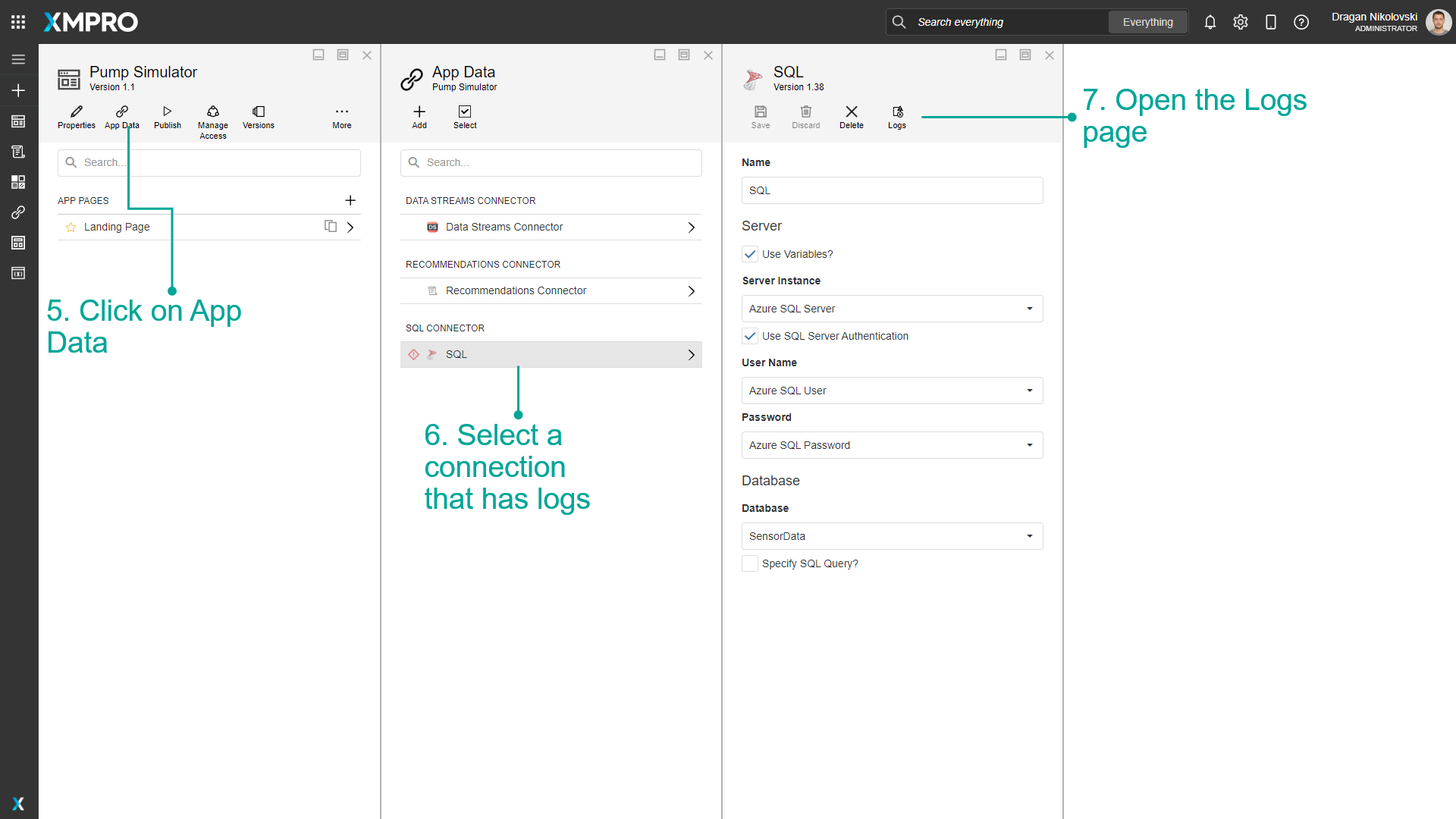
Task: Disable the Use Variables checkbox
Action: (x=750, y=254)
